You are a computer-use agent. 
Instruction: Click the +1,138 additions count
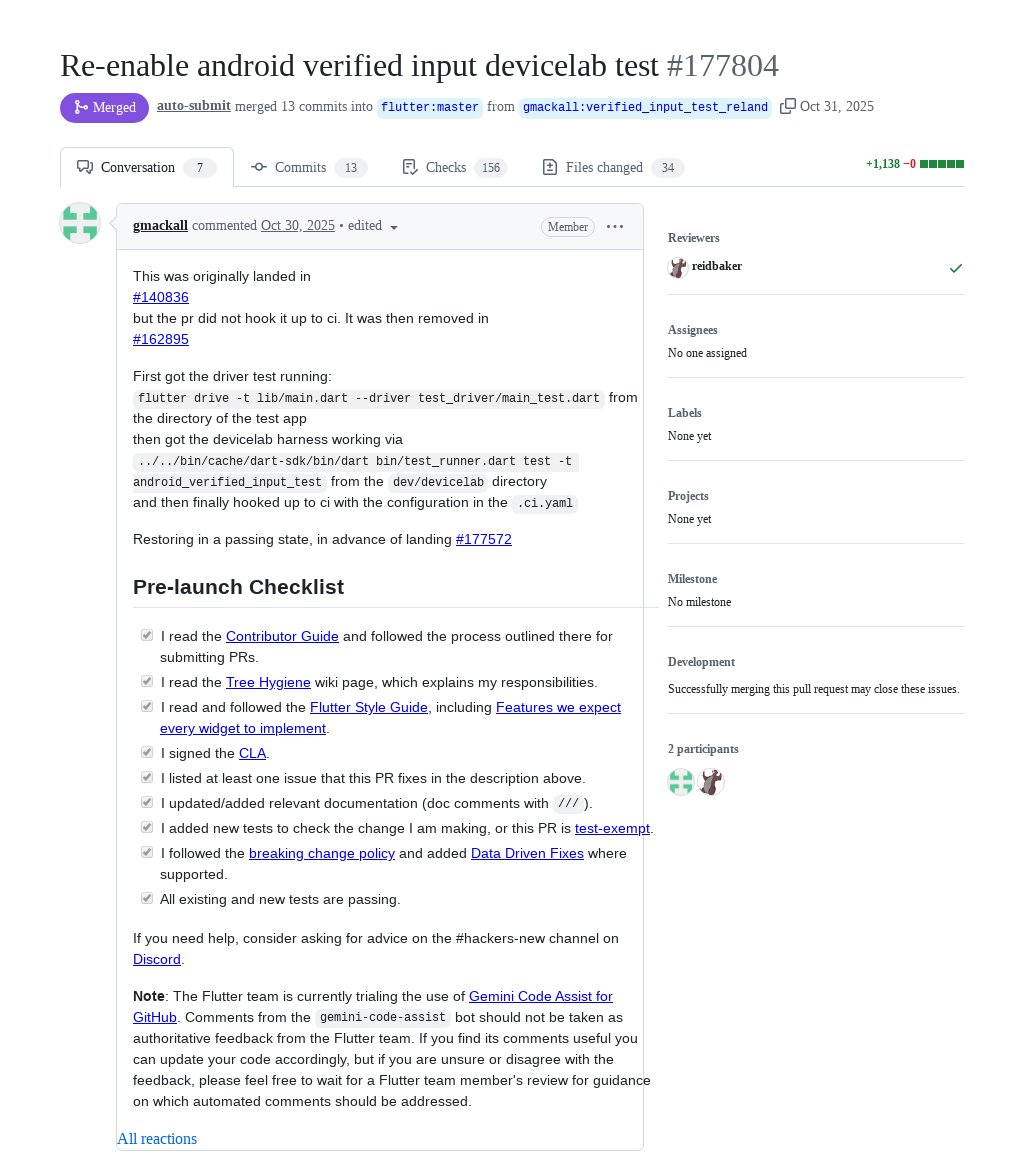pos(883,164)
